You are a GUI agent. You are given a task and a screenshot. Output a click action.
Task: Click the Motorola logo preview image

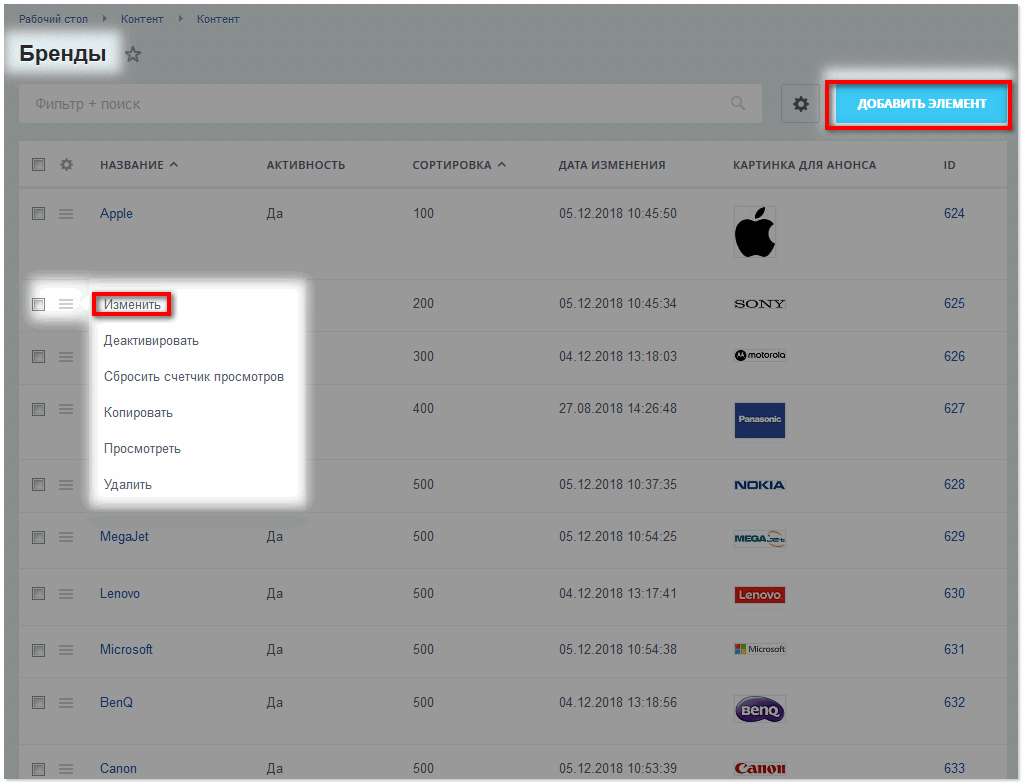coord(759,355)
